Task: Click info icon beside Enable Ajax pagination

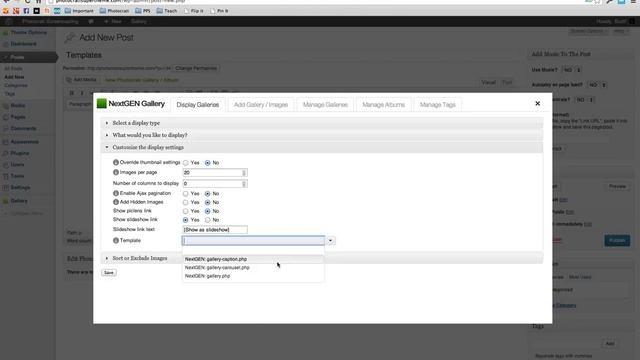Action: (116, 193)
